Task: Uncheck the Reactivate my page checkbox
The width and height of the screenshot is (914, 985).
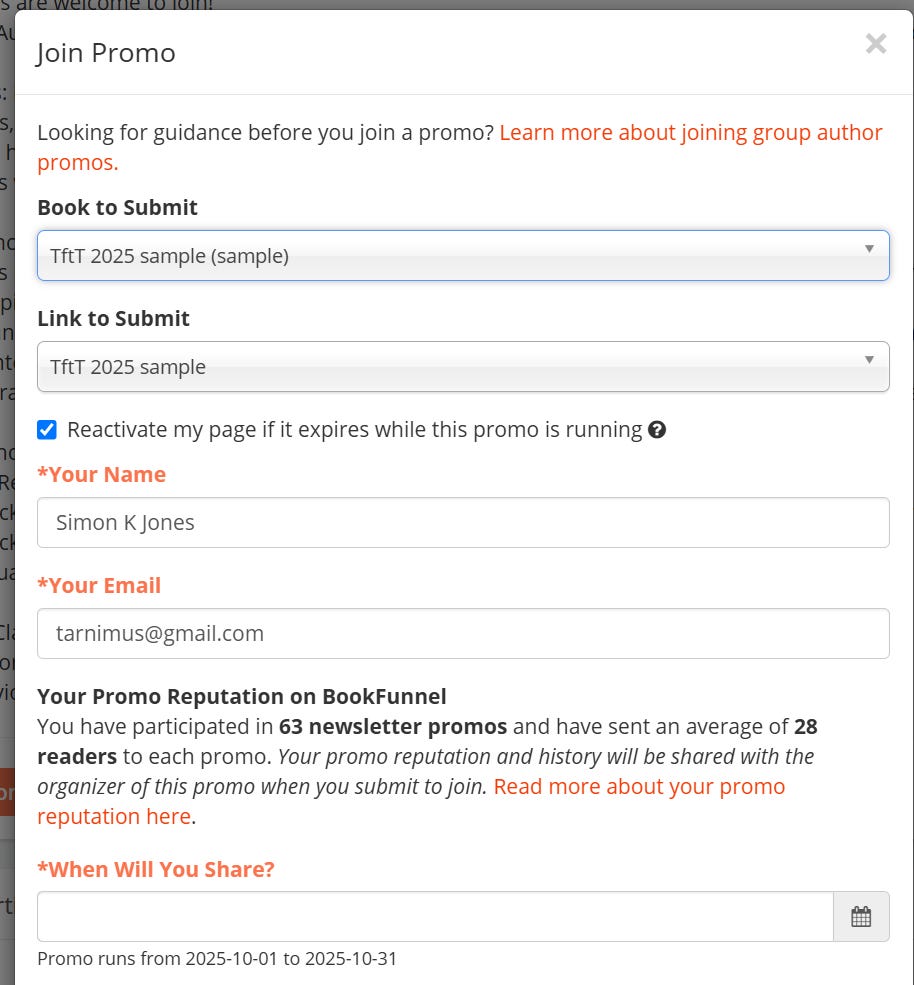Action: pos(47,430)
